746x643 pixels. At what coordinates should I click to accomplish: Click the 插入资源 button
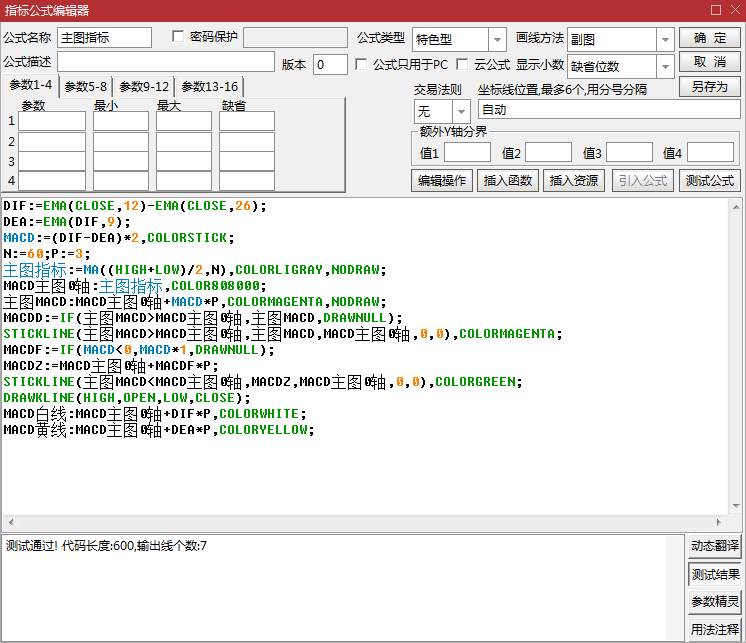click(574, 181)
